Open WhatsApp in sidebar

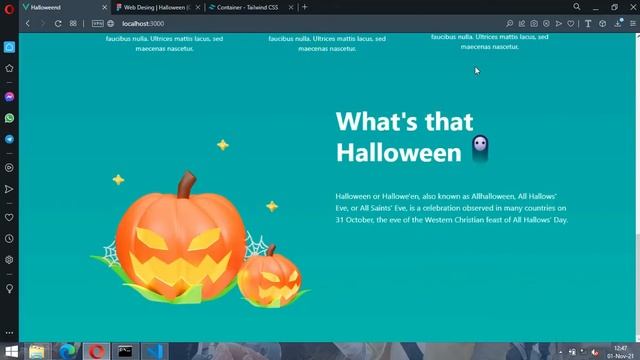[9, 118]
